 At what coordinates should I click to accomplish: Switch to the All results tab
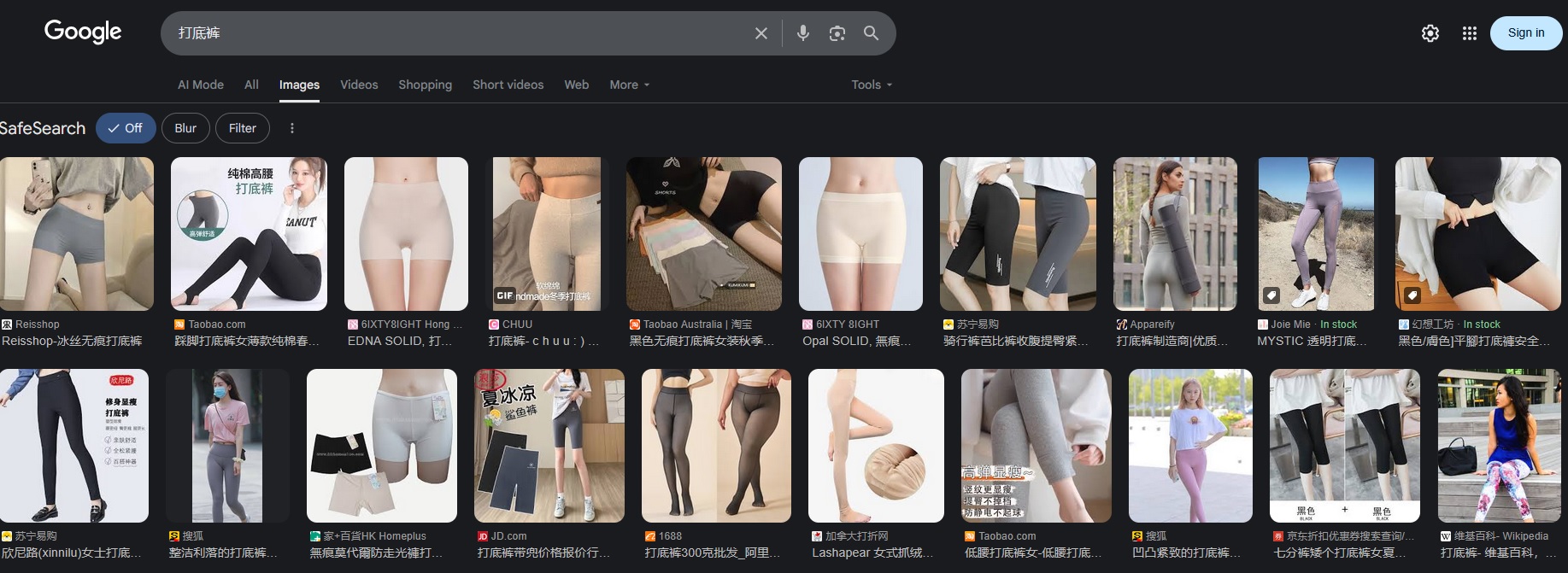[x=251, y=85]
